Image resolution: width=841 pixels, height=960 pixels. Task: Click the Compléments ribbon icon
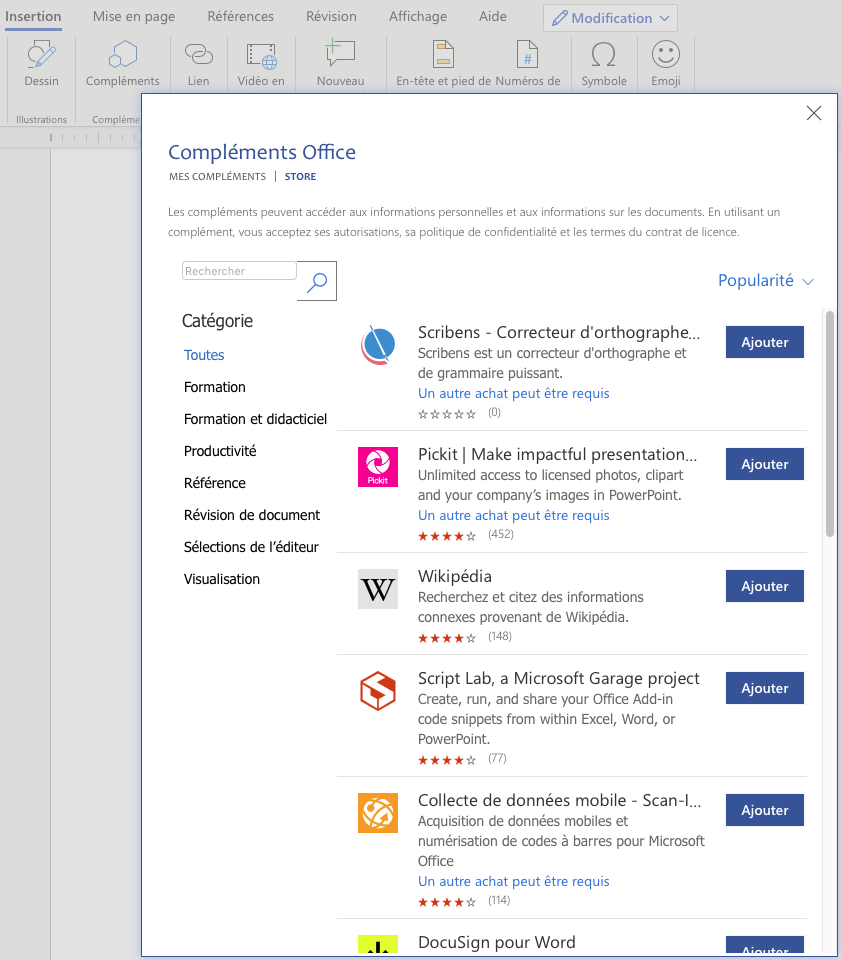122,63
